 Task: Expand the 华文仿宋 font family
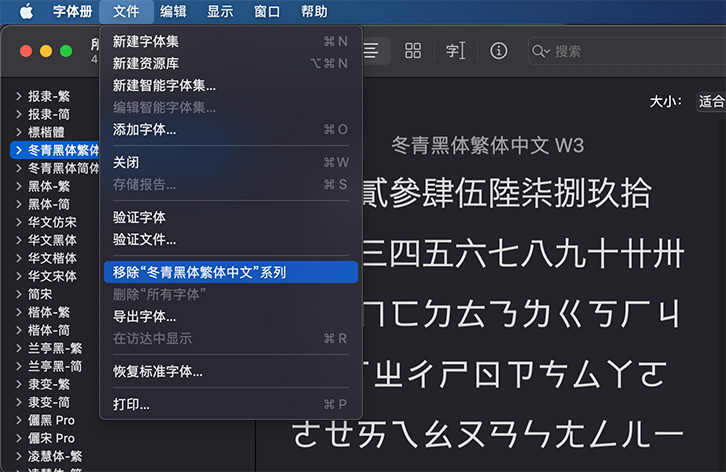pos(19,222)
